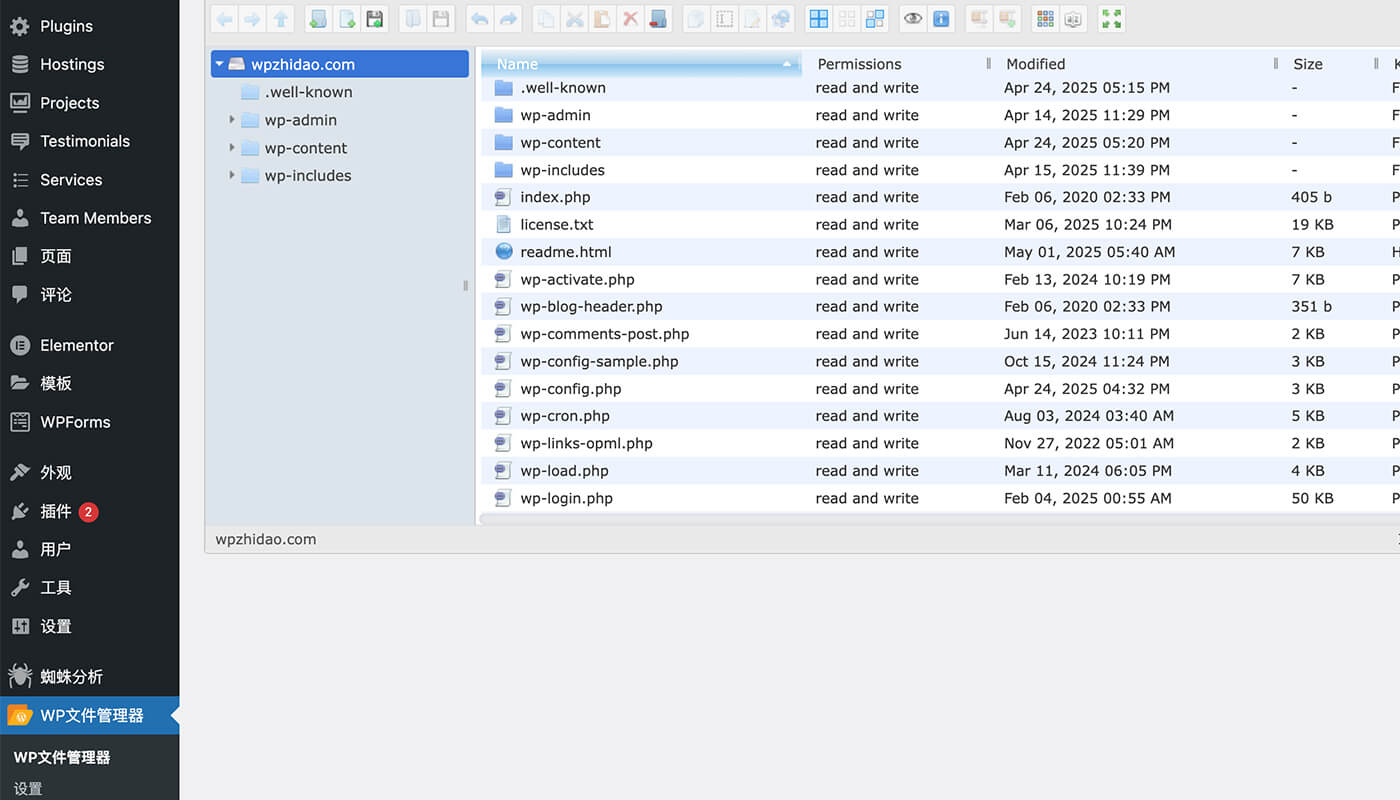Click the upload files floppy-disk icon
This screenshot has height=800, width=1400.
pos(375,18)
